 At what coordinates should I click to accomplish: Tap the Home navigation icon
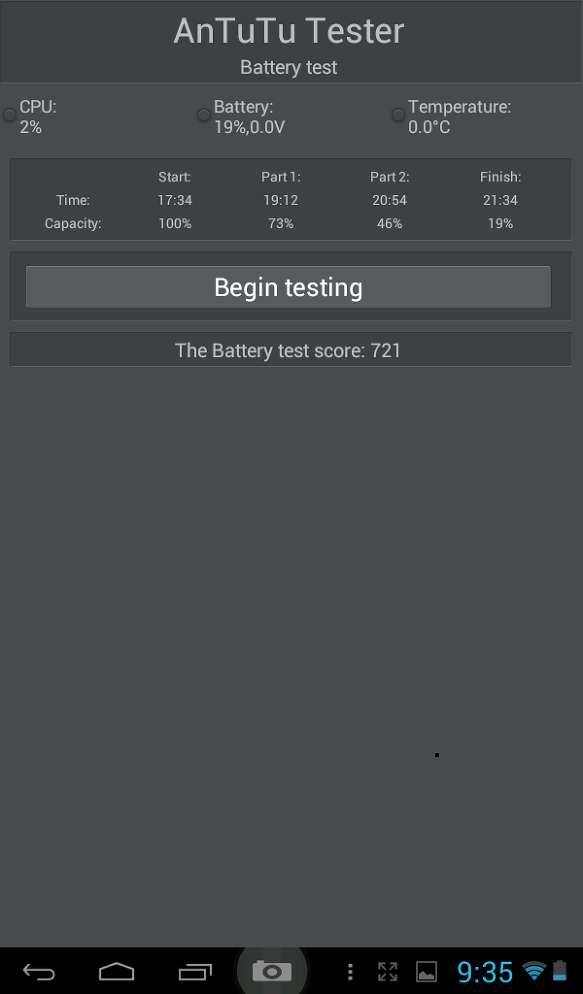(117, 971)
